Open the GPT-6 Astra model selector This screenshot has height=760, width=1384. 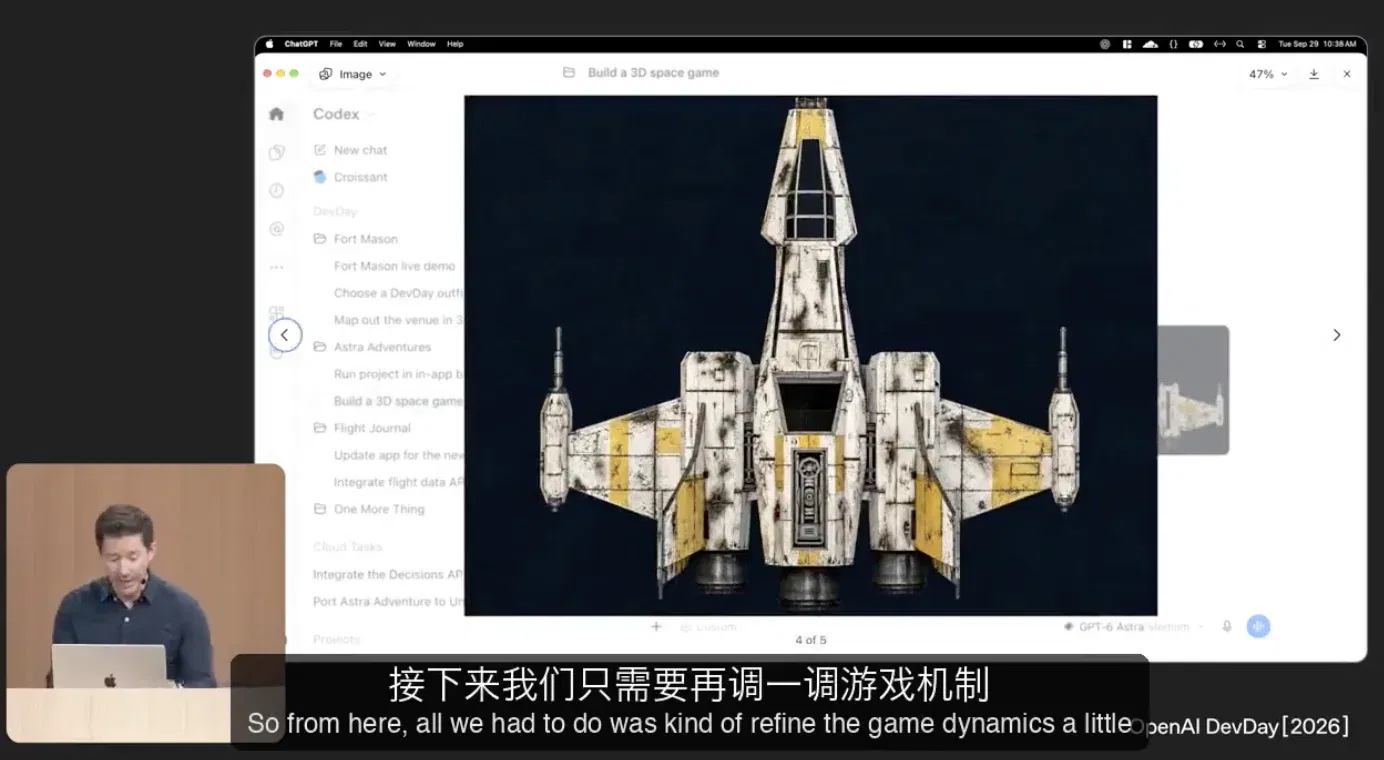(1133, 627)
